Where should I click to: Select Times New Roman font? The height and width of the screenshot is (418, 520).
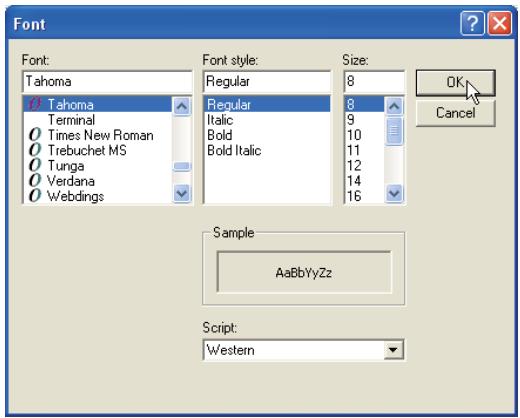pos(98,135)
